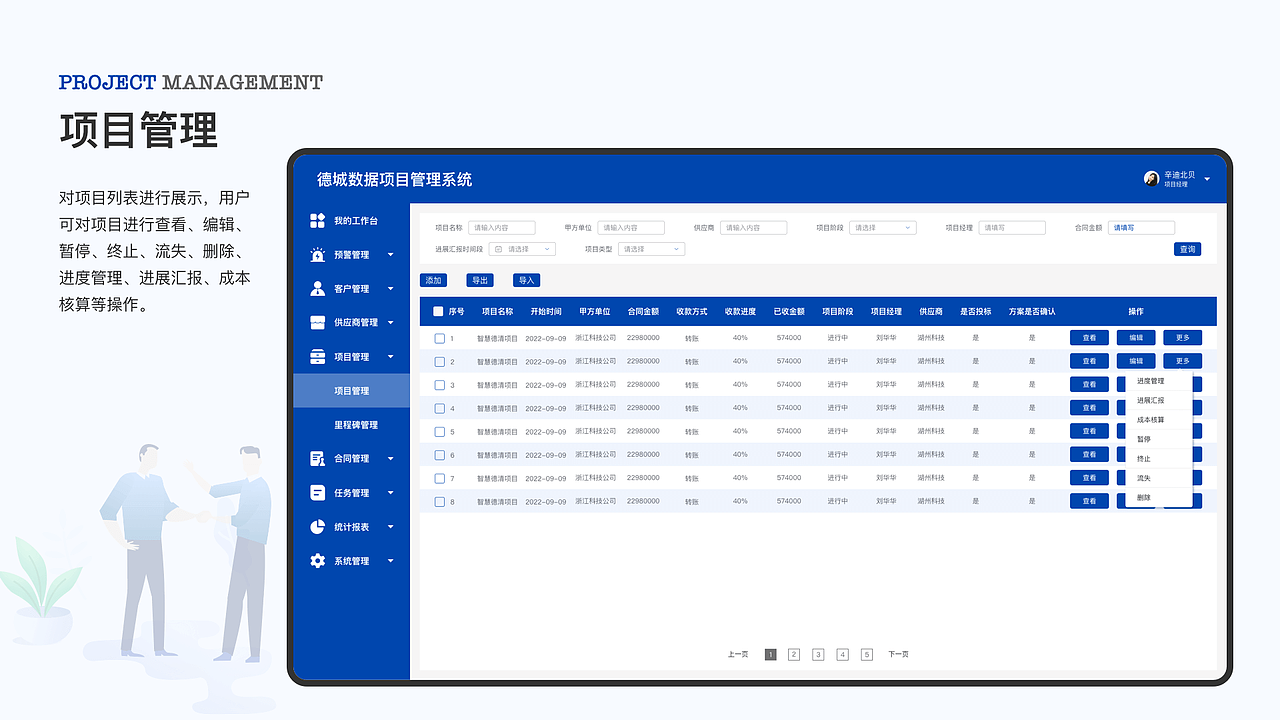Click the 添加 button

point(433,280)
